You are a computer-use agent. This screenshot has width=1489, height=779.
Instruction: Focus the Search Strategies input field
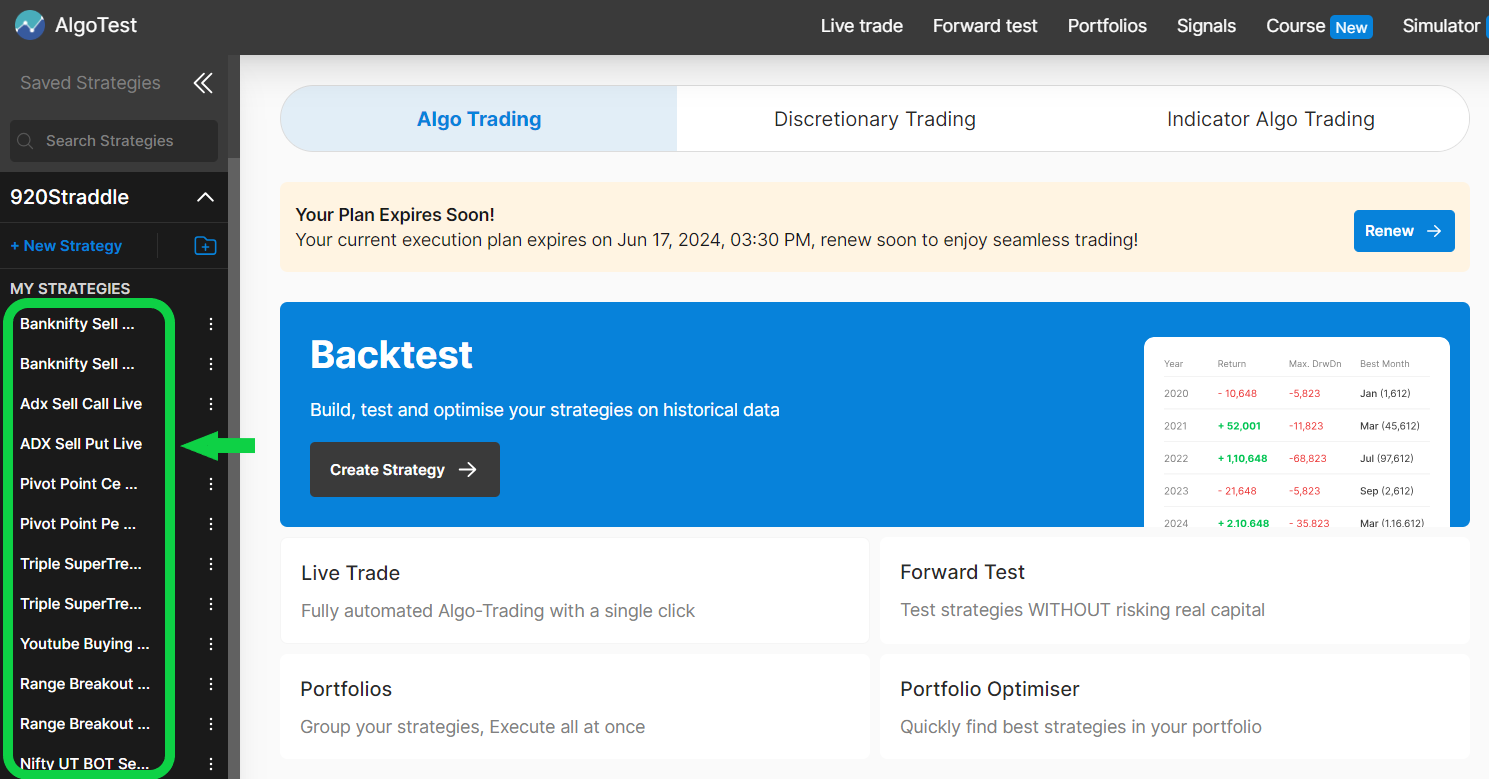click(x=114, y=141)
